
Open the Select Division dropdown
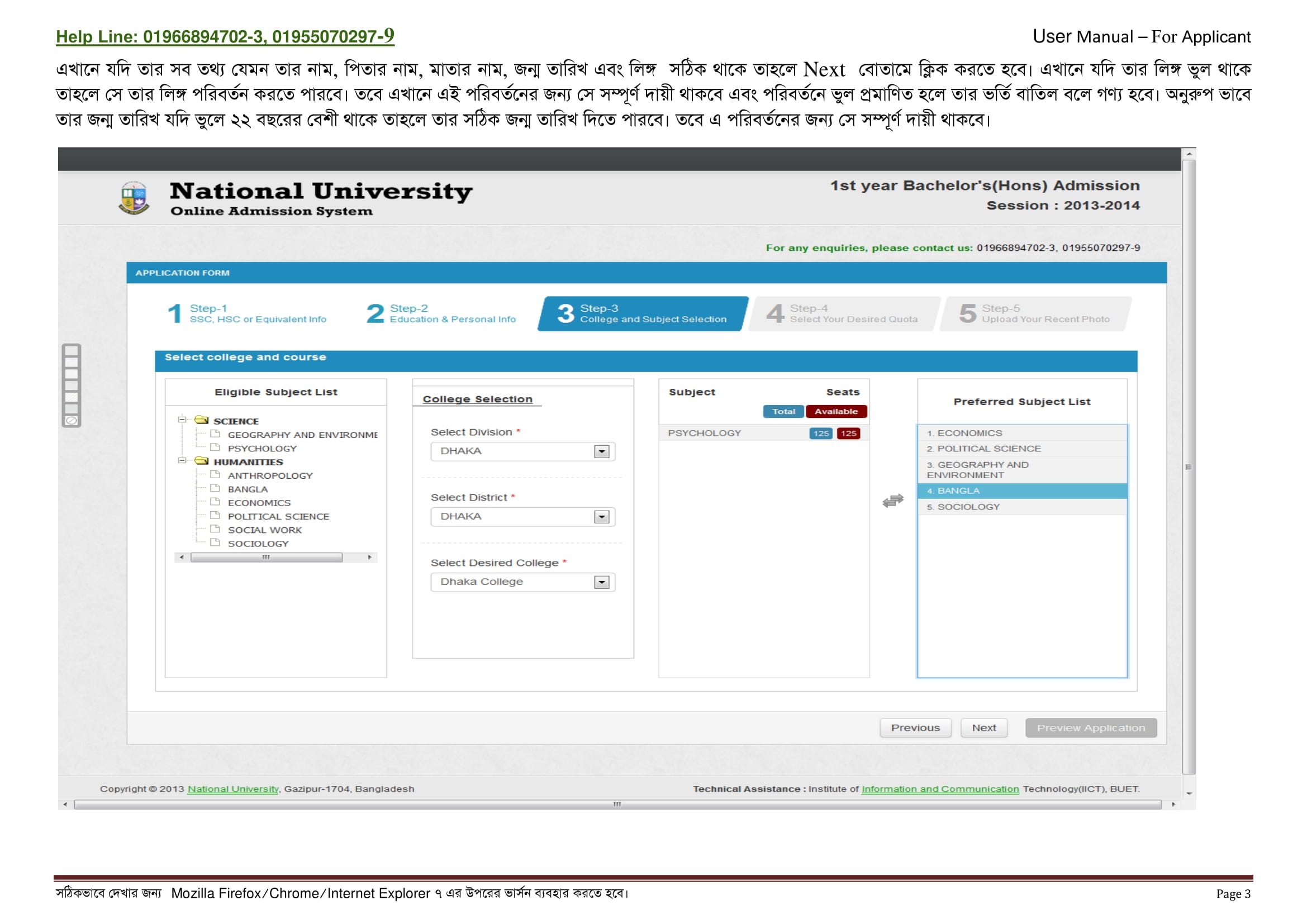pos(522,451)
